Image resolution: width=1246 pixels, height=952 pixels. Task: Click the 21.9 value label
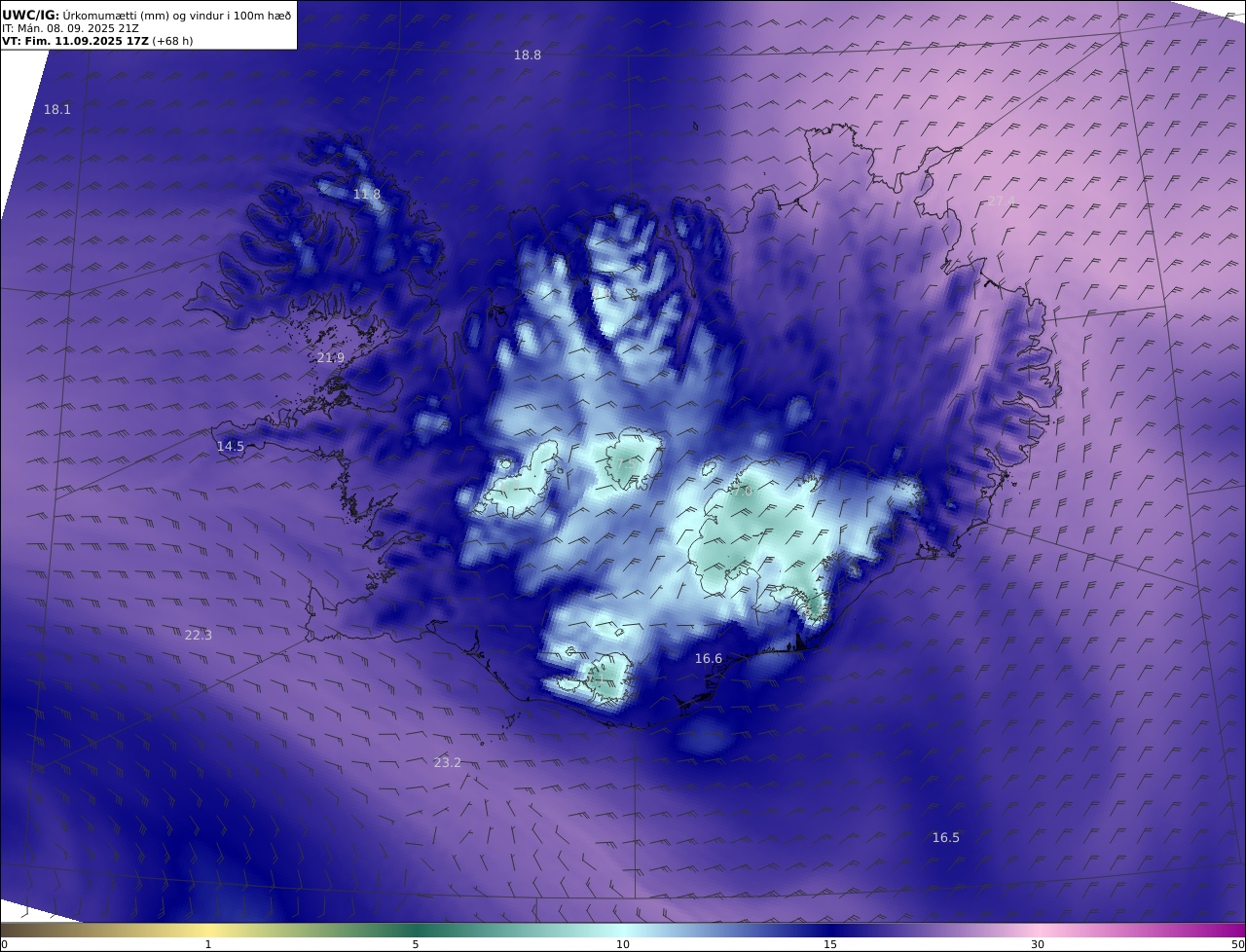point(331,358)
